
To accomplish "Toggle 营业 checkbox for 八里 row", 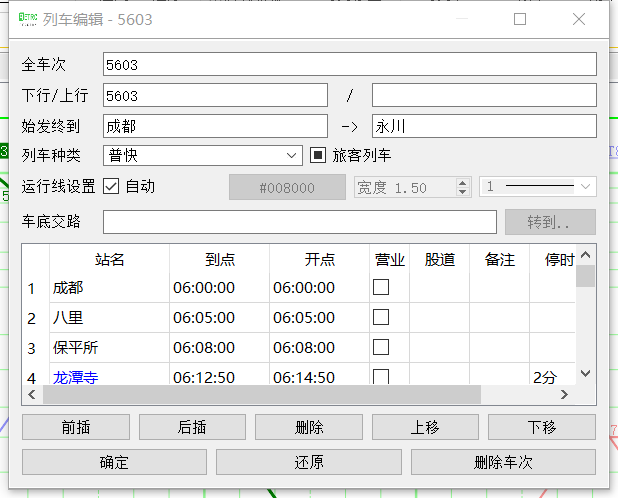I will click(x=381, y=317).
